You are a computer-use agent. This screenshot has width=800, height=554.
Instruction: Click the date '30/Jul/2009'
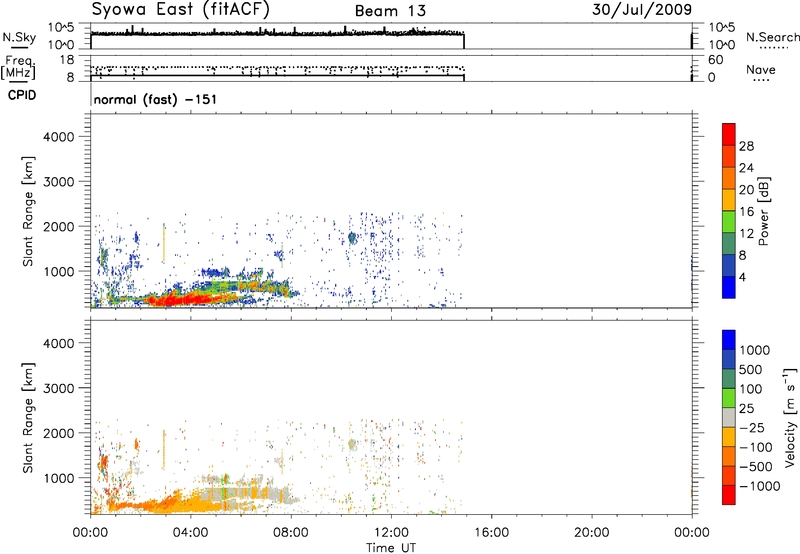(642, 9)
